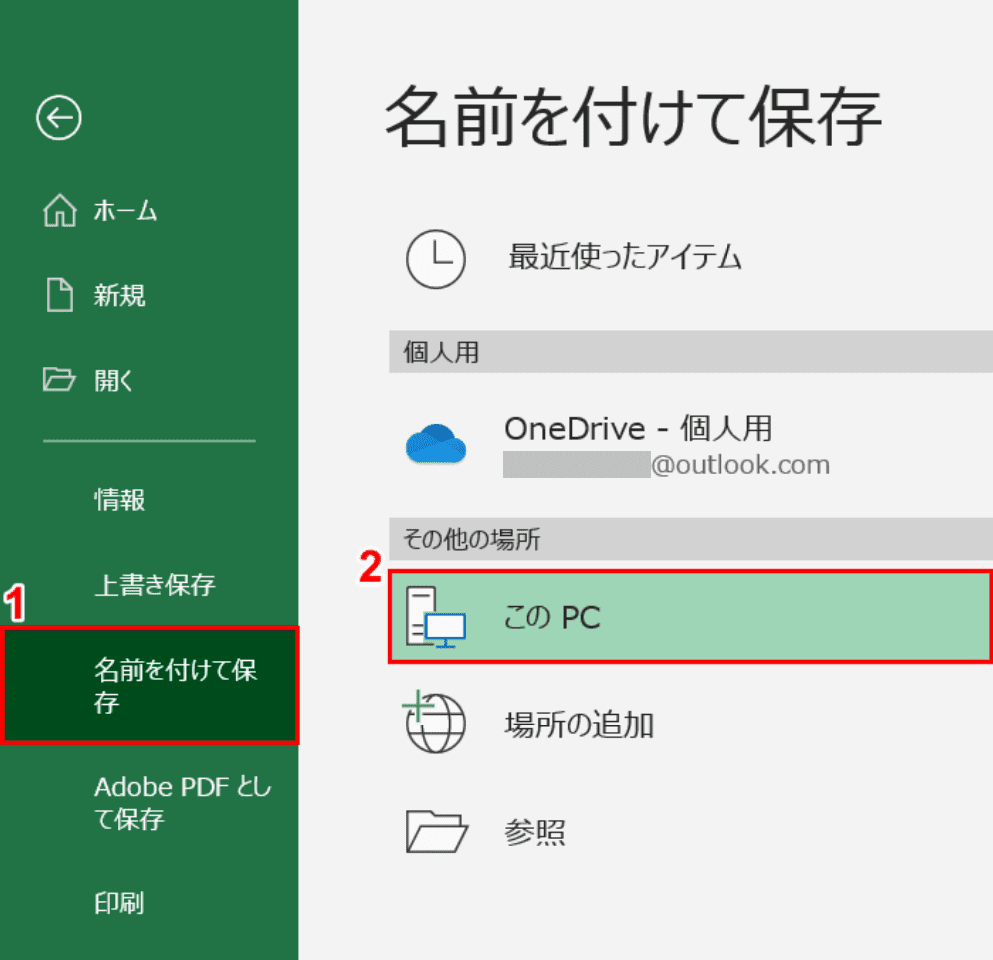Select この PC as save location
The image size is (993, 960).
(x=691, y=617)
